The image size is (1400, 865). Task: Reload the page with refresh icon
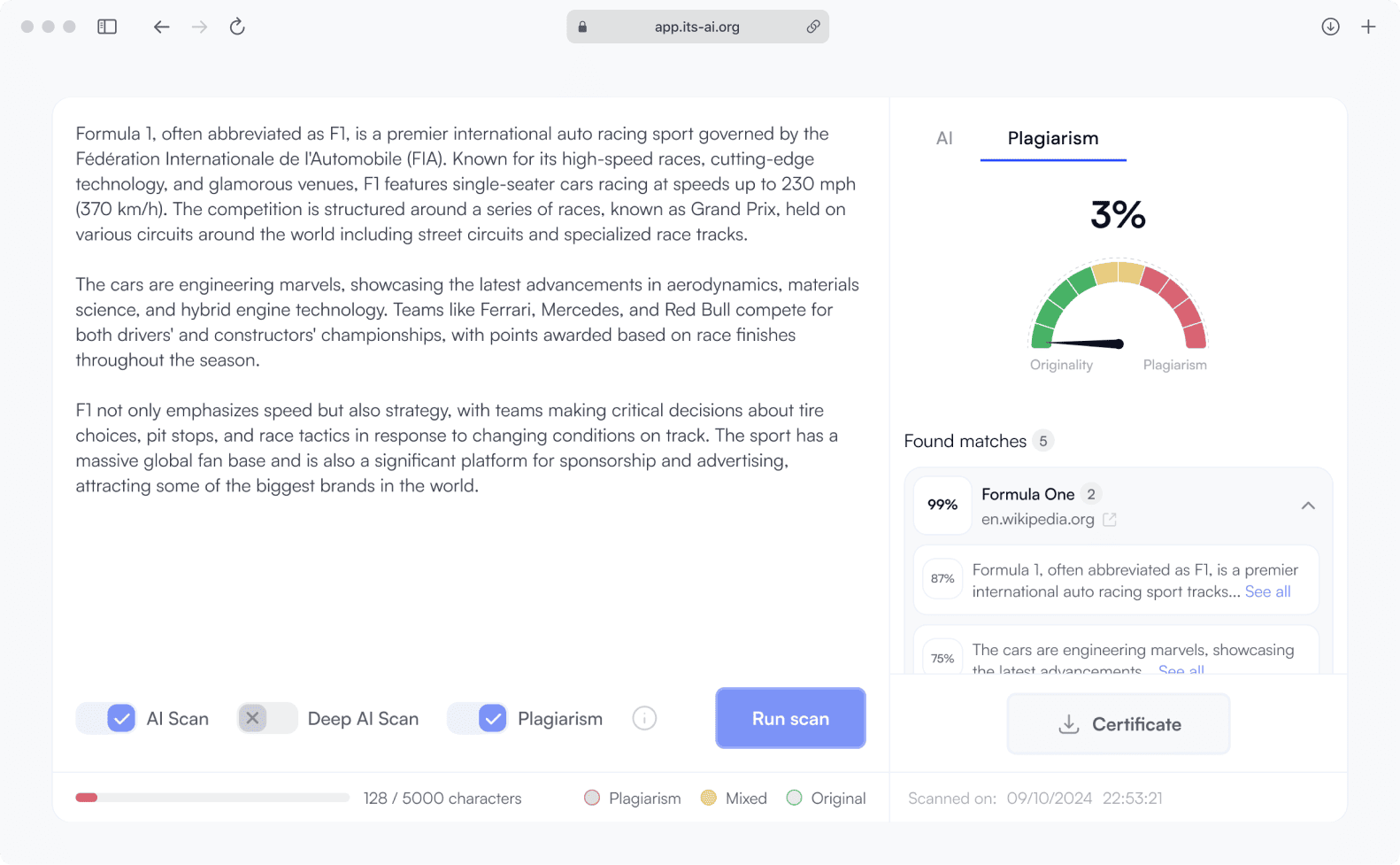[237, 27]
